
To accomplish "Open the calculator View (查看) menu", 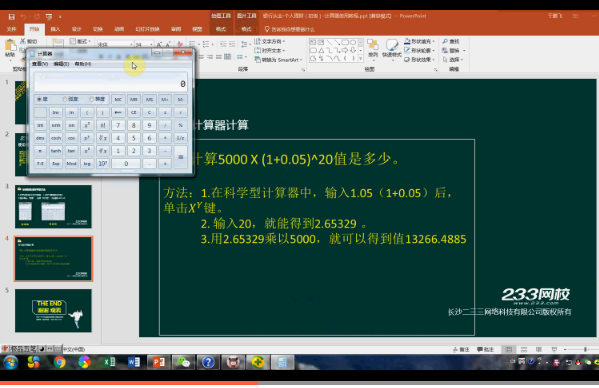I will coord(40,64).
